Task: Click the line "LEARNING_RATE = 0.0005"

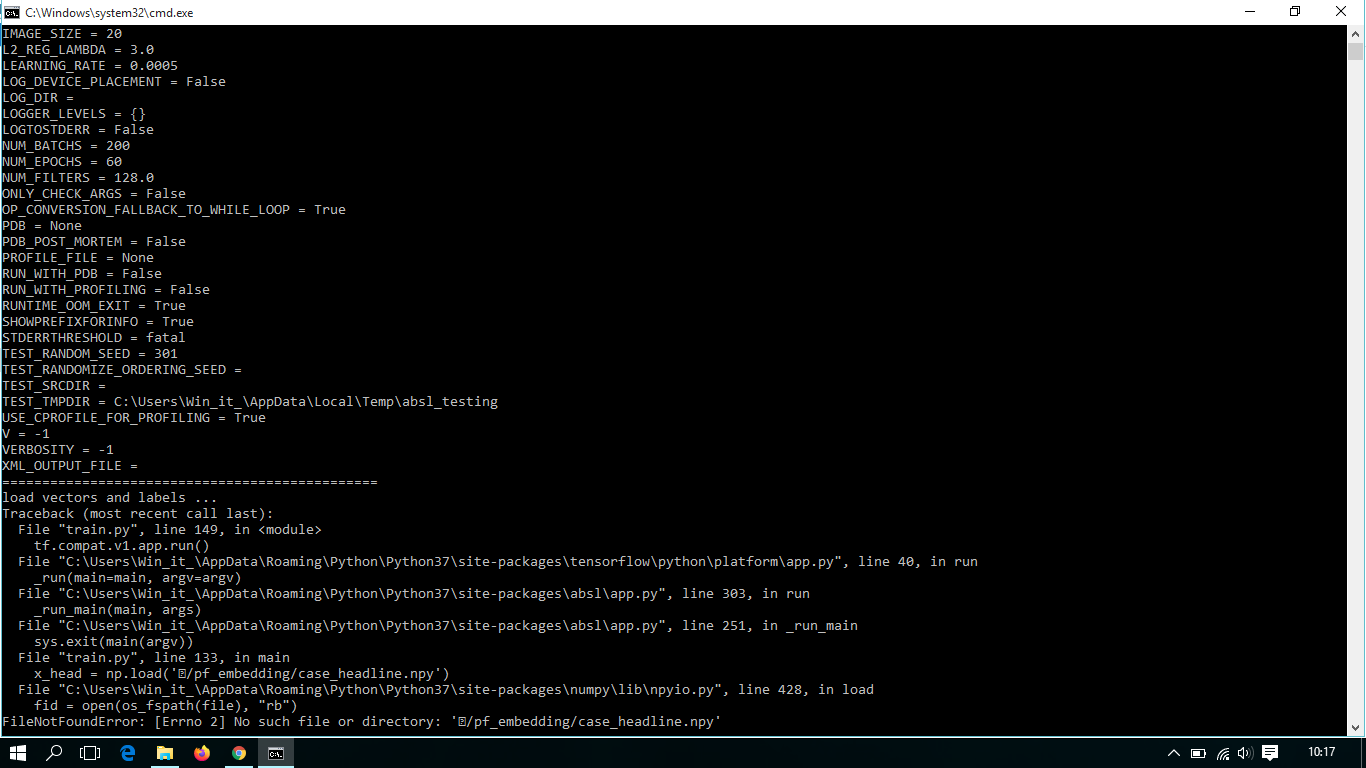Action: (x=90, y=66)
